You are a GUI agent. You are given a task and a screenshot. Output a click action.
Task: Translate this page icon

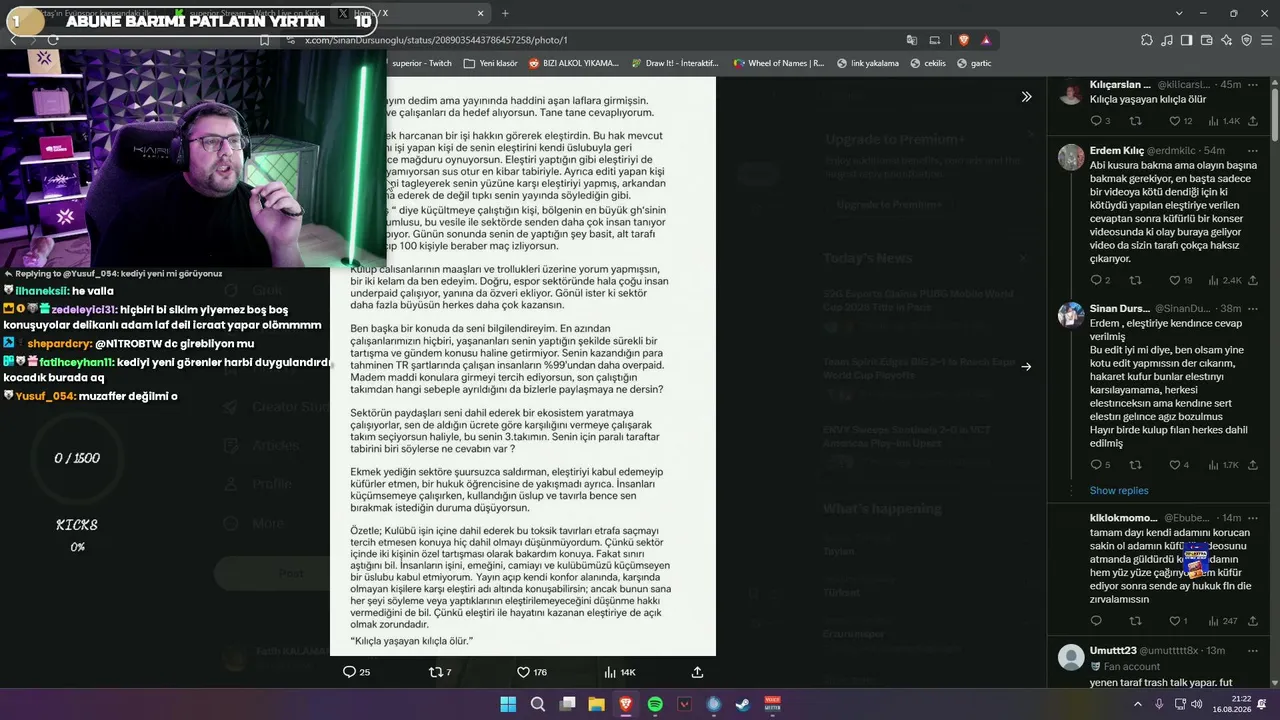(912, 40)
